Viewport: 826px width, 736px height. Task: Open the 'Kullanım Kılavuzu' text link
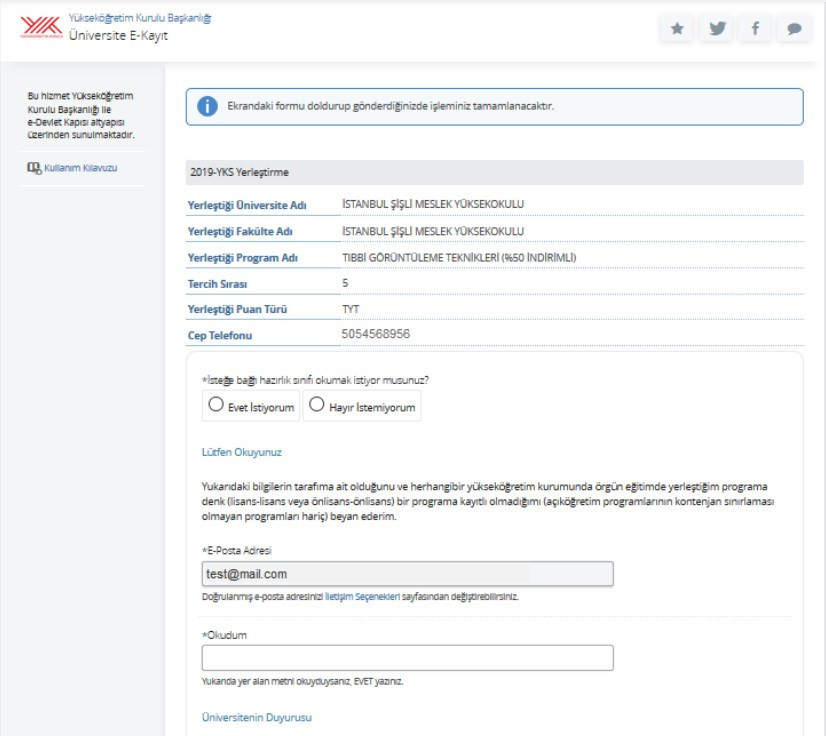[x=81, y=168]
